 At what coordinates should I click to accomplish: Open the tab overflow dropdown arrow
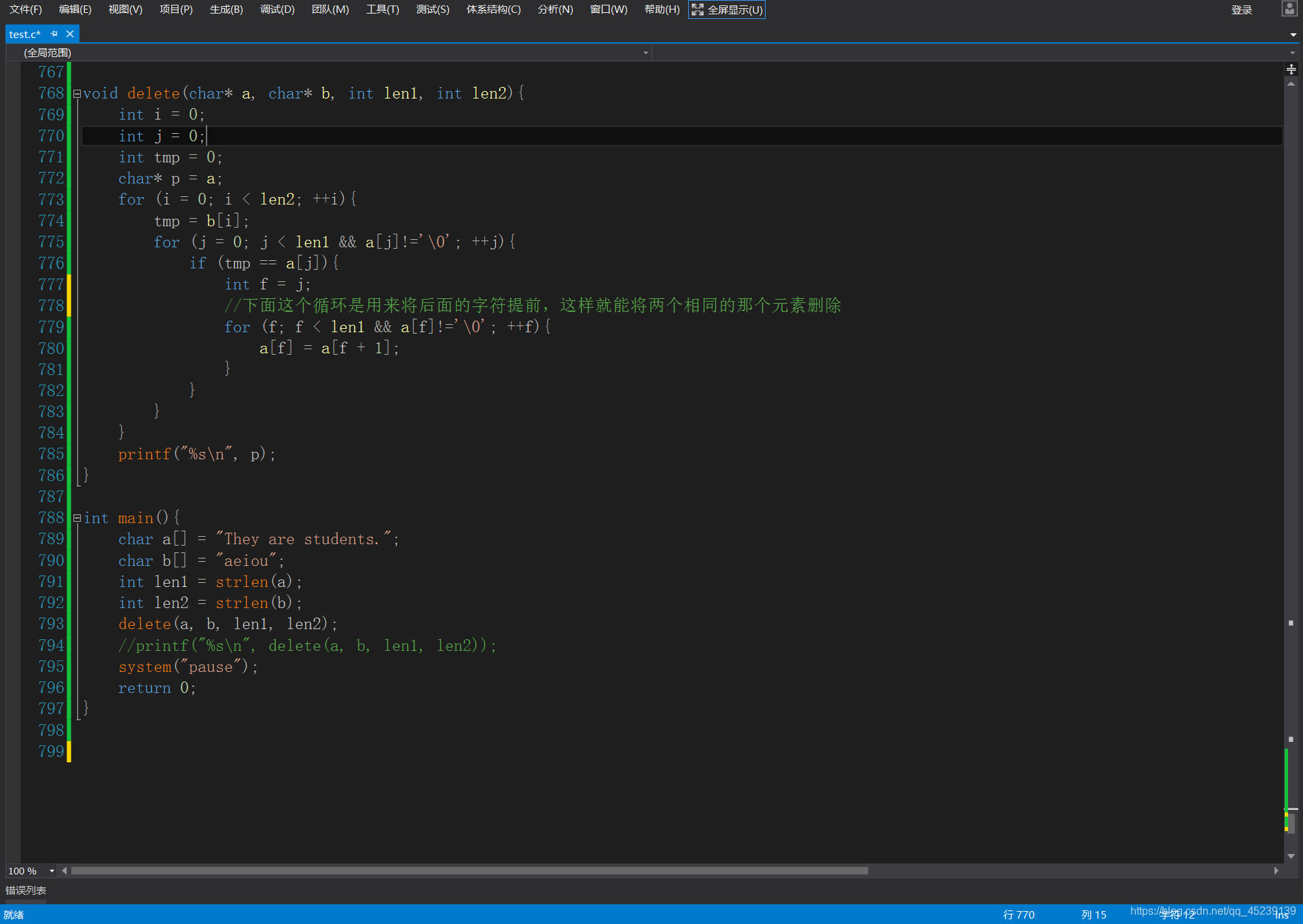click(x=1293, y=35)
